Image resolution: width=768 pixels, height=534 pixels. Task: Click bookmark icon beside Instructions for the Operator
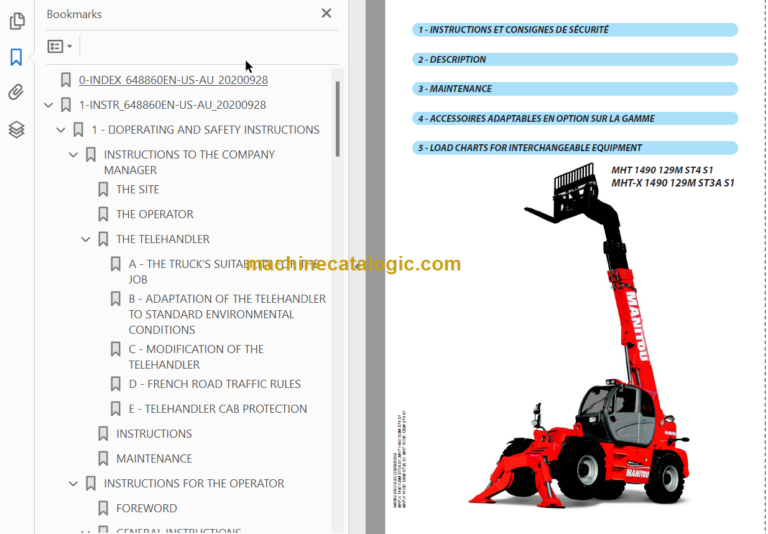(x=91, y=484)
